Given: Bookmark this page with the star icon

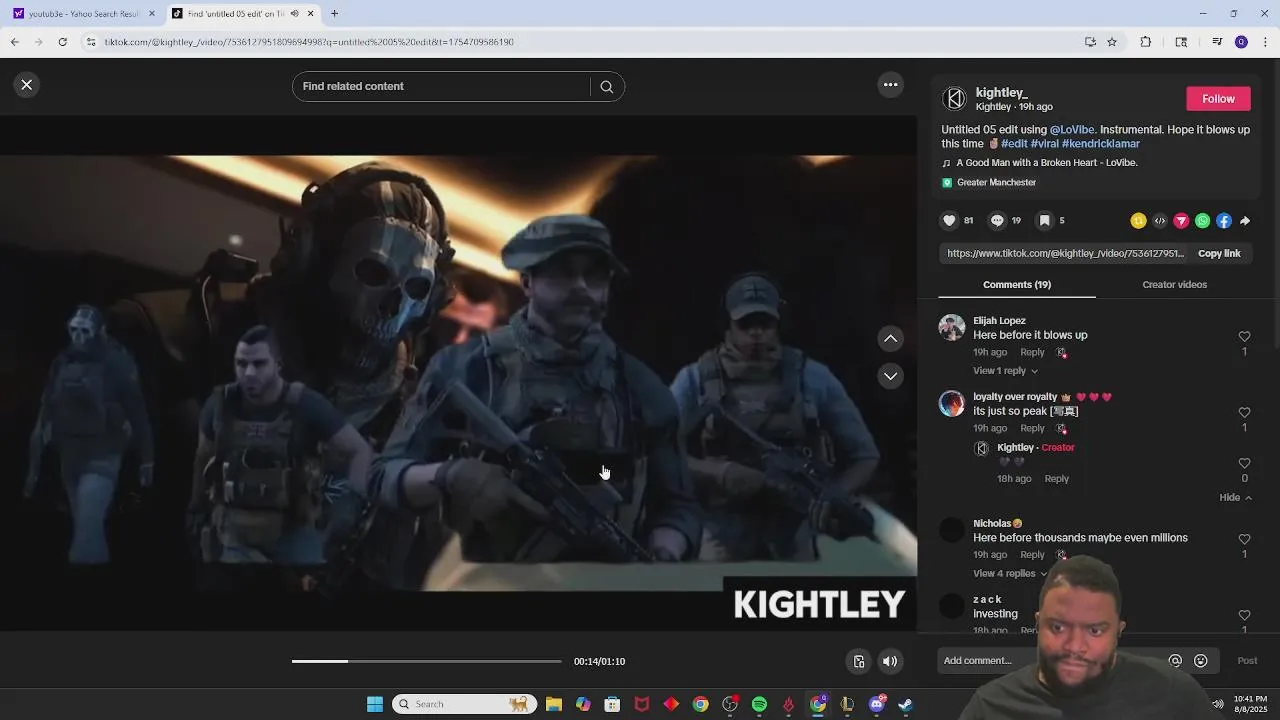Looking at the screenshot, I should 1112,42.
